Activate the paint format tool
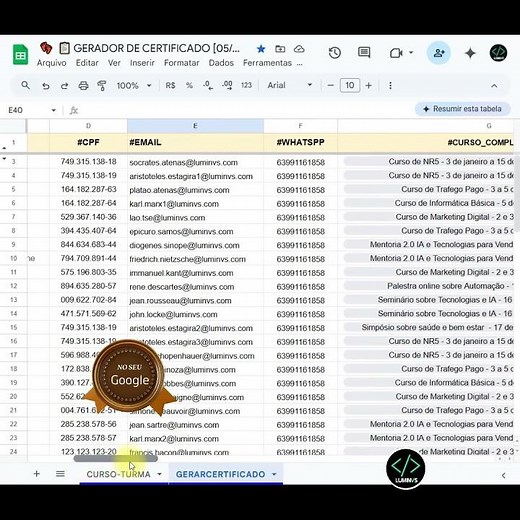 [102, 86]
